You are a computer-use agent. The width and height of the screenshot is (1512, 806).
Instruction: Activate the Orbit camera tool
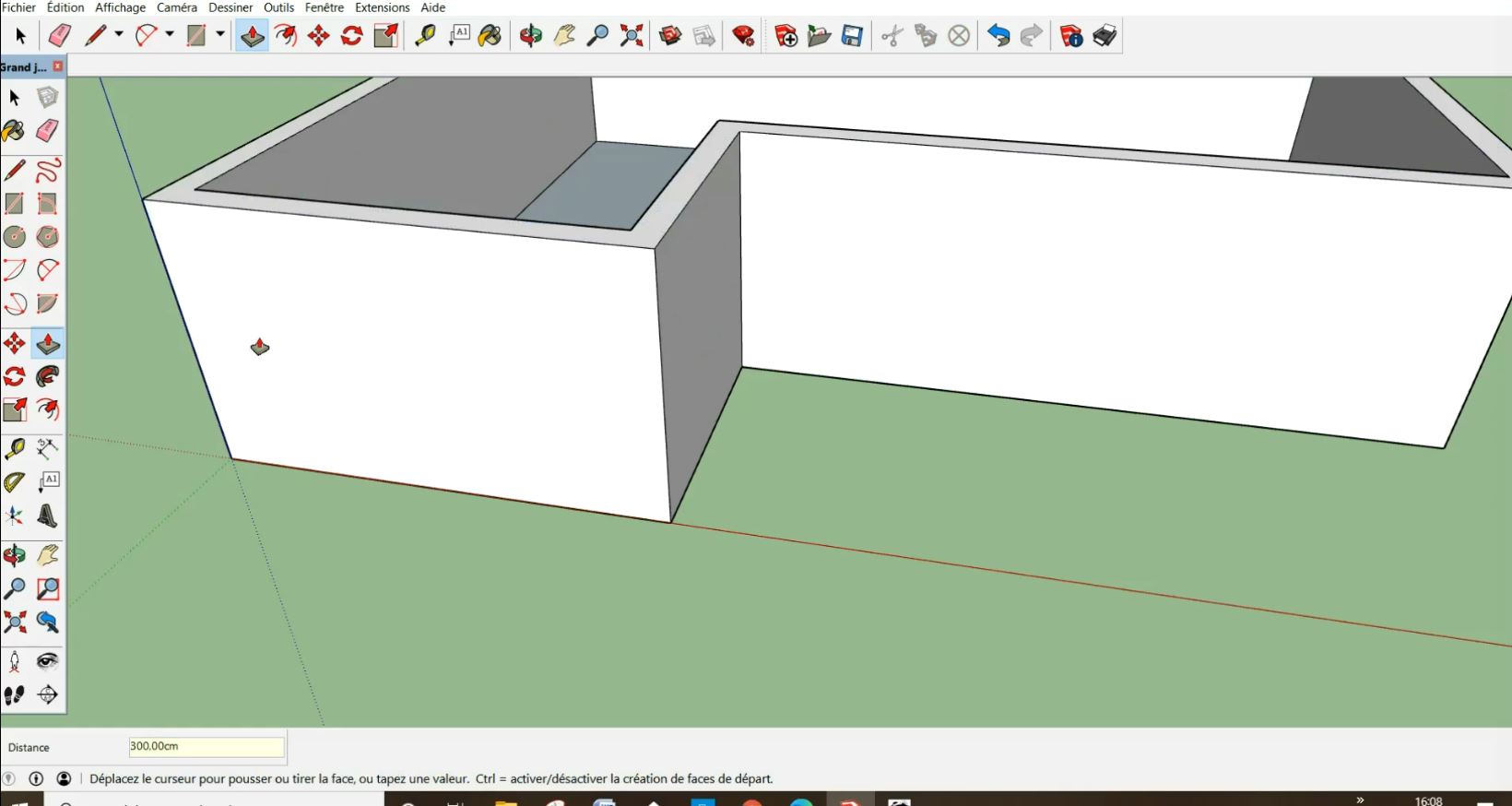(530, 36)
